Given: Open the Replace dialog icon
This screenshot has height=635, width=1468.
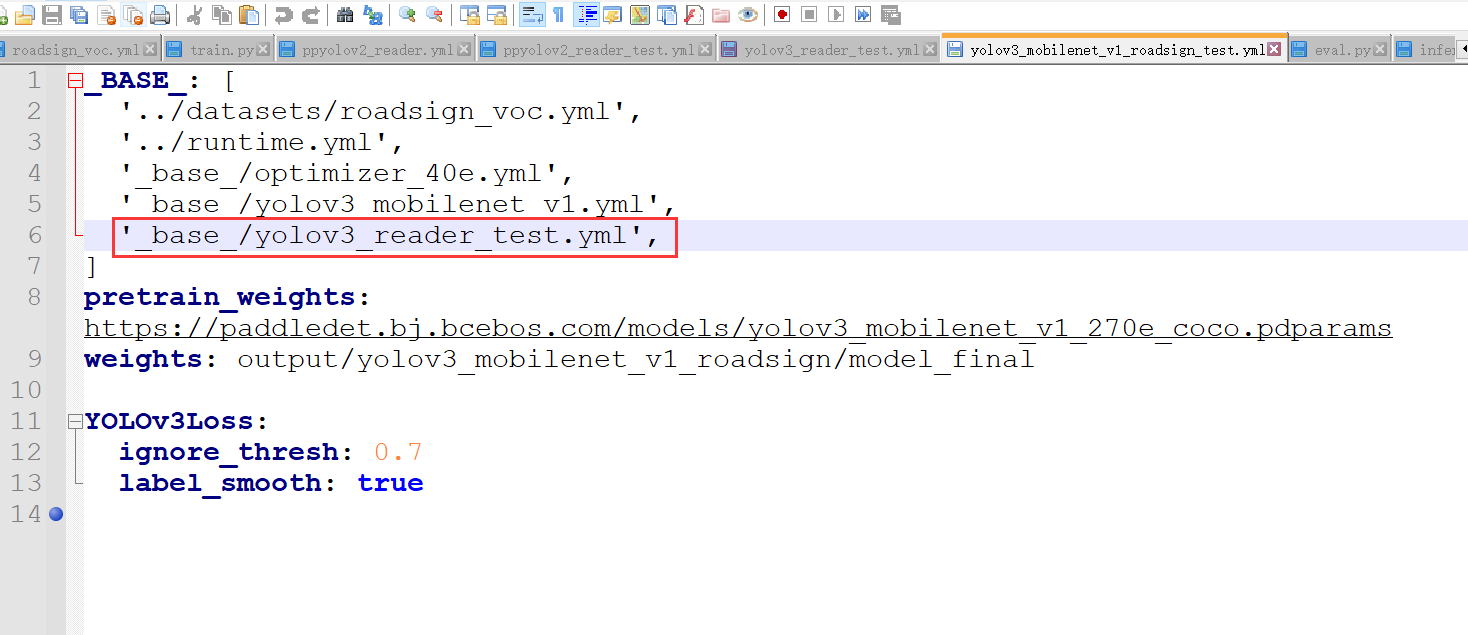Looking at the screenshot, I should tap(372, 15).
